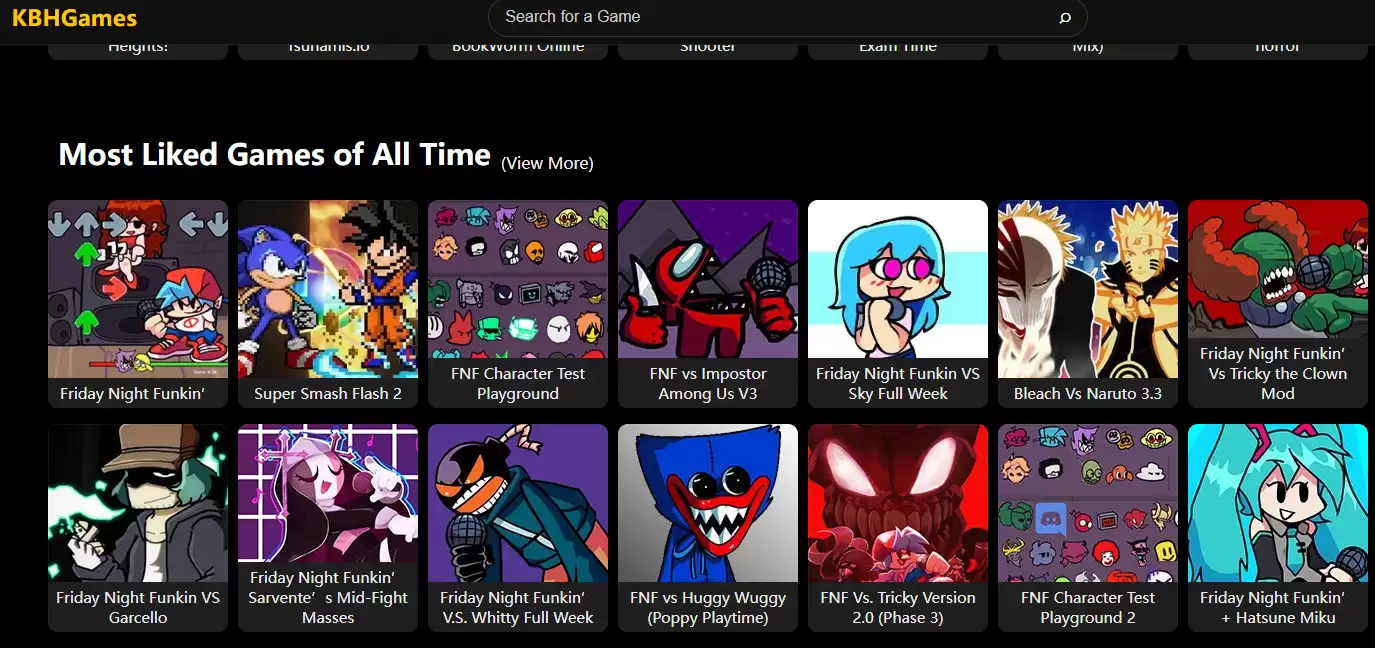This screenshot has height=648, width=1375.
Task: Open the Hatsune Miku game thumbnail
Action: tap(1278, 503)
